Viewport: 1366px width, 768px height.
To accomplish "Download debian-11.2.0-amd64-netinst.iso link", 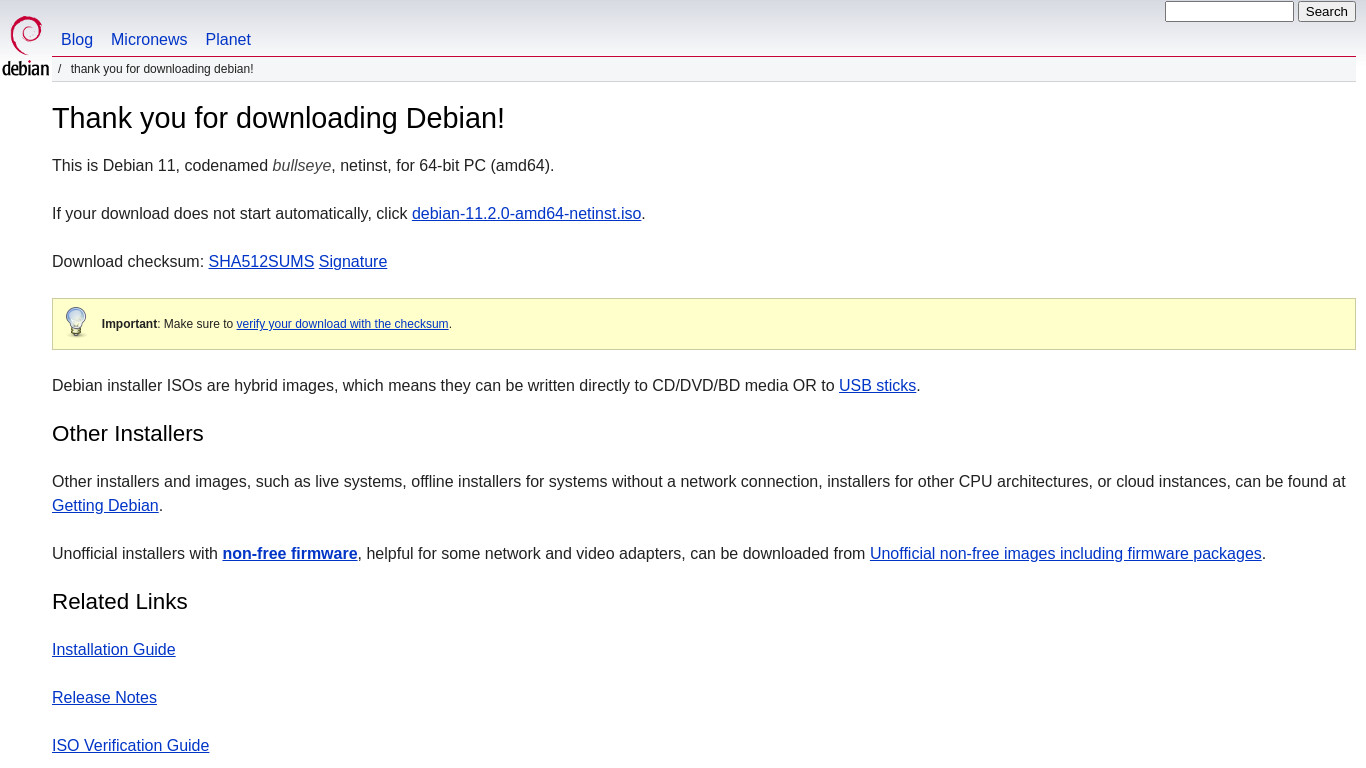I will click(x=526, y=214).
